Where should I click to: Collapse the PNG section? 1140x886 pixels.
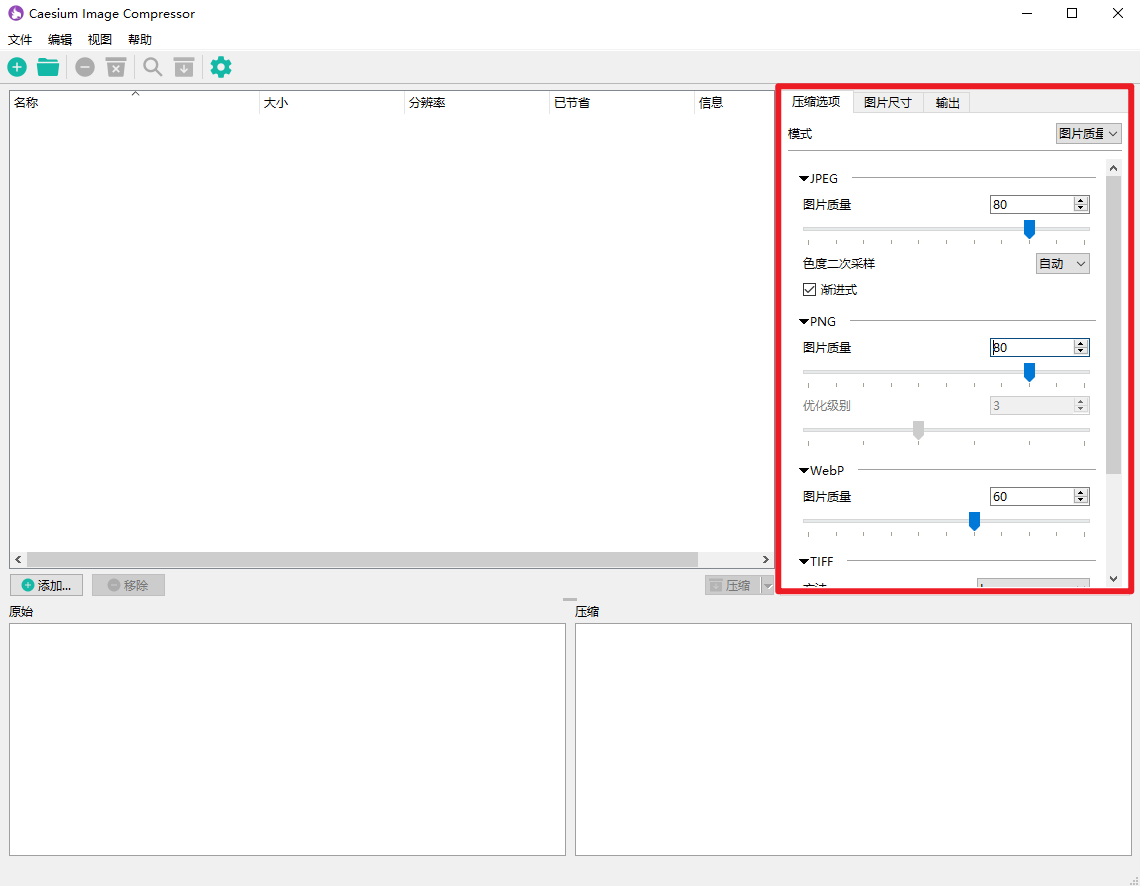pos(804,322)
